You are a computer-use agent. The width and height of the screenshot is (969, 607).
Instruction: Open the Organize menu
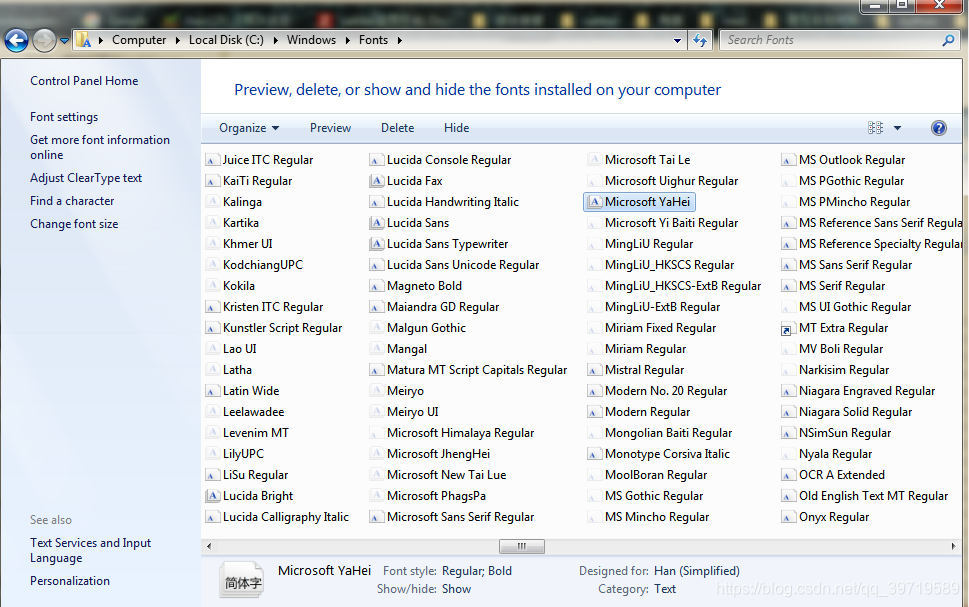click(249, 128)
